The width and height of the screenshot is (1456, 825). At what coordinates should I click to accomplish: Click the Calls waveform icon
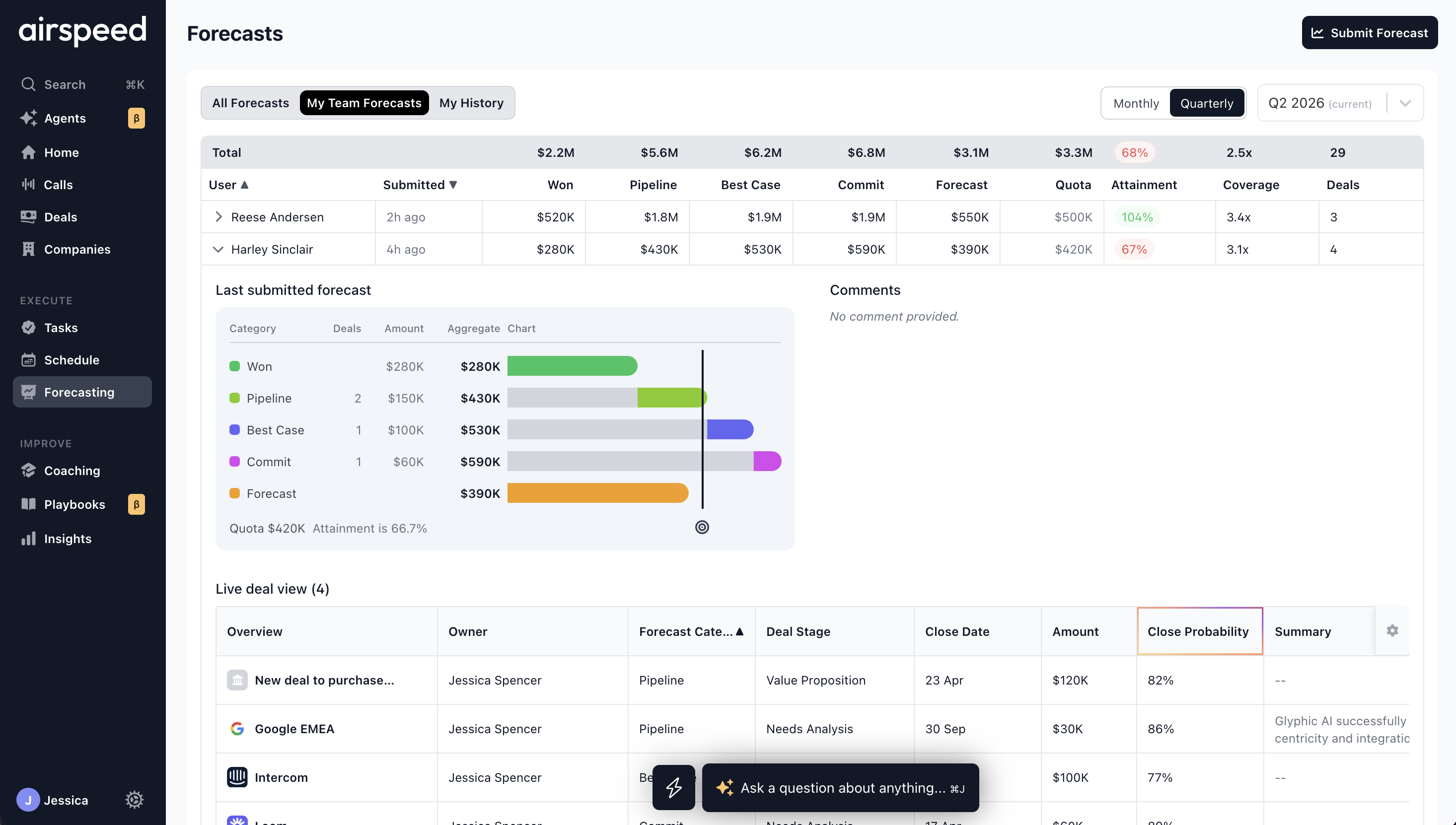pyautogui.click(x=28, y=184)
